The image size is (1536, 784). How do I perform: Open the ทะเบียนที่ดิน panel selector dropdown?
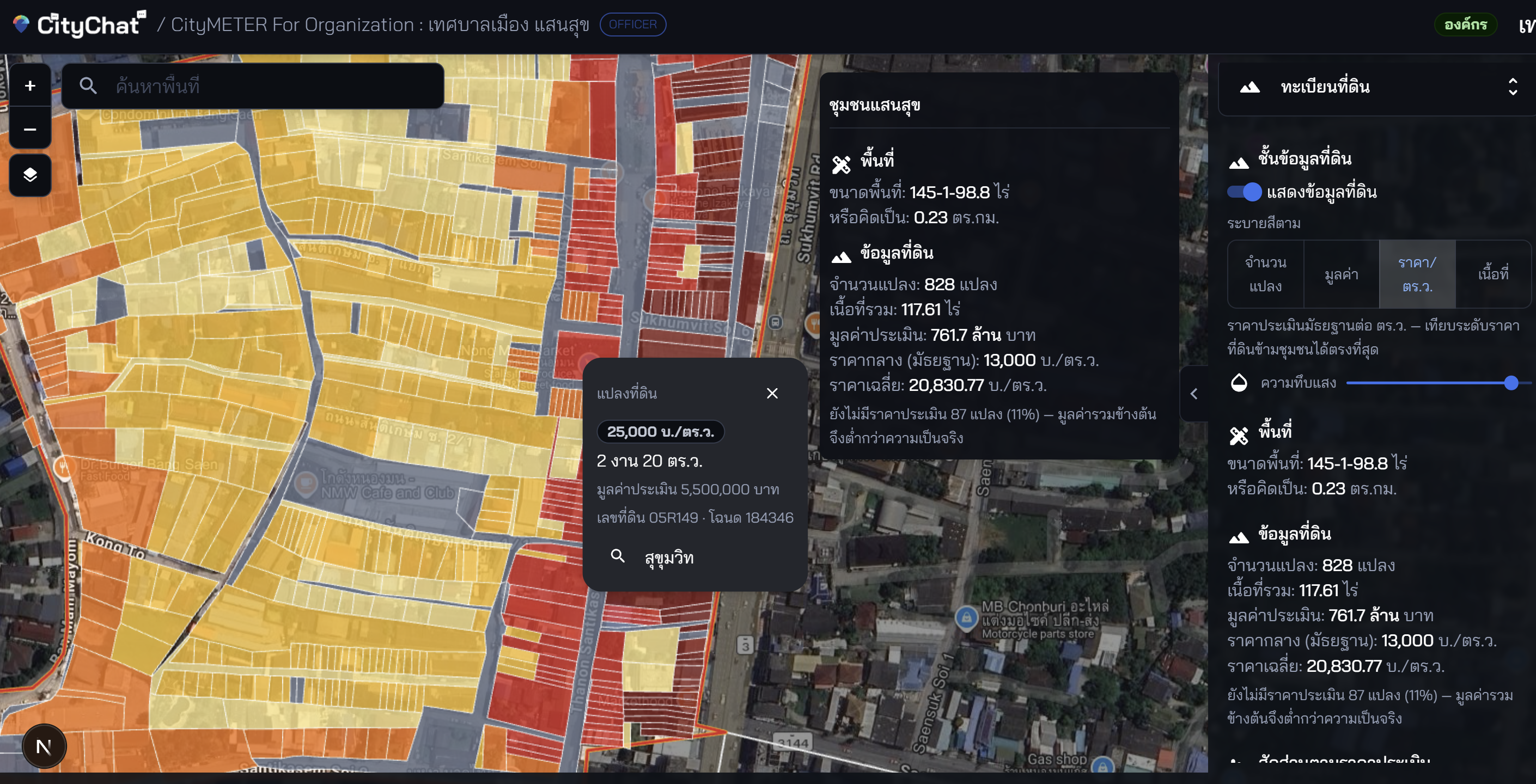[x=1377, y=87]
